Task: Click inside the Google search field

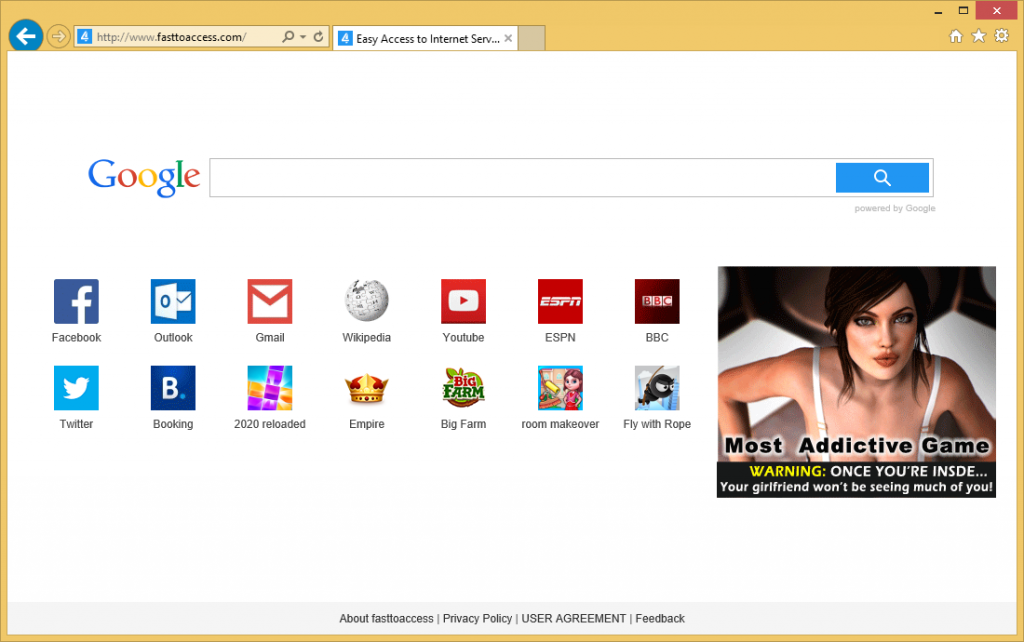Action: click(x=520, y=178)
